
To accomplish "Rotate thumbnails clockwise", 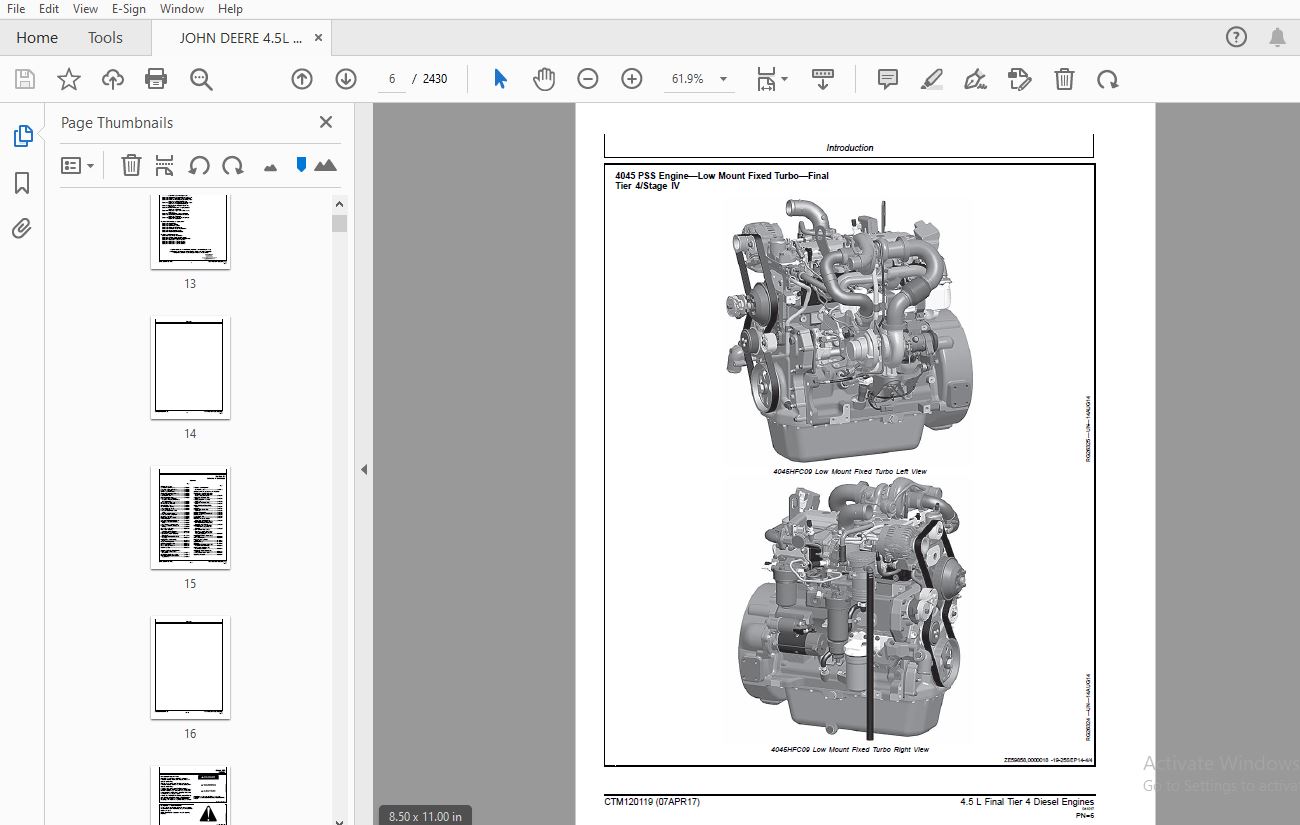I will 233,166.
